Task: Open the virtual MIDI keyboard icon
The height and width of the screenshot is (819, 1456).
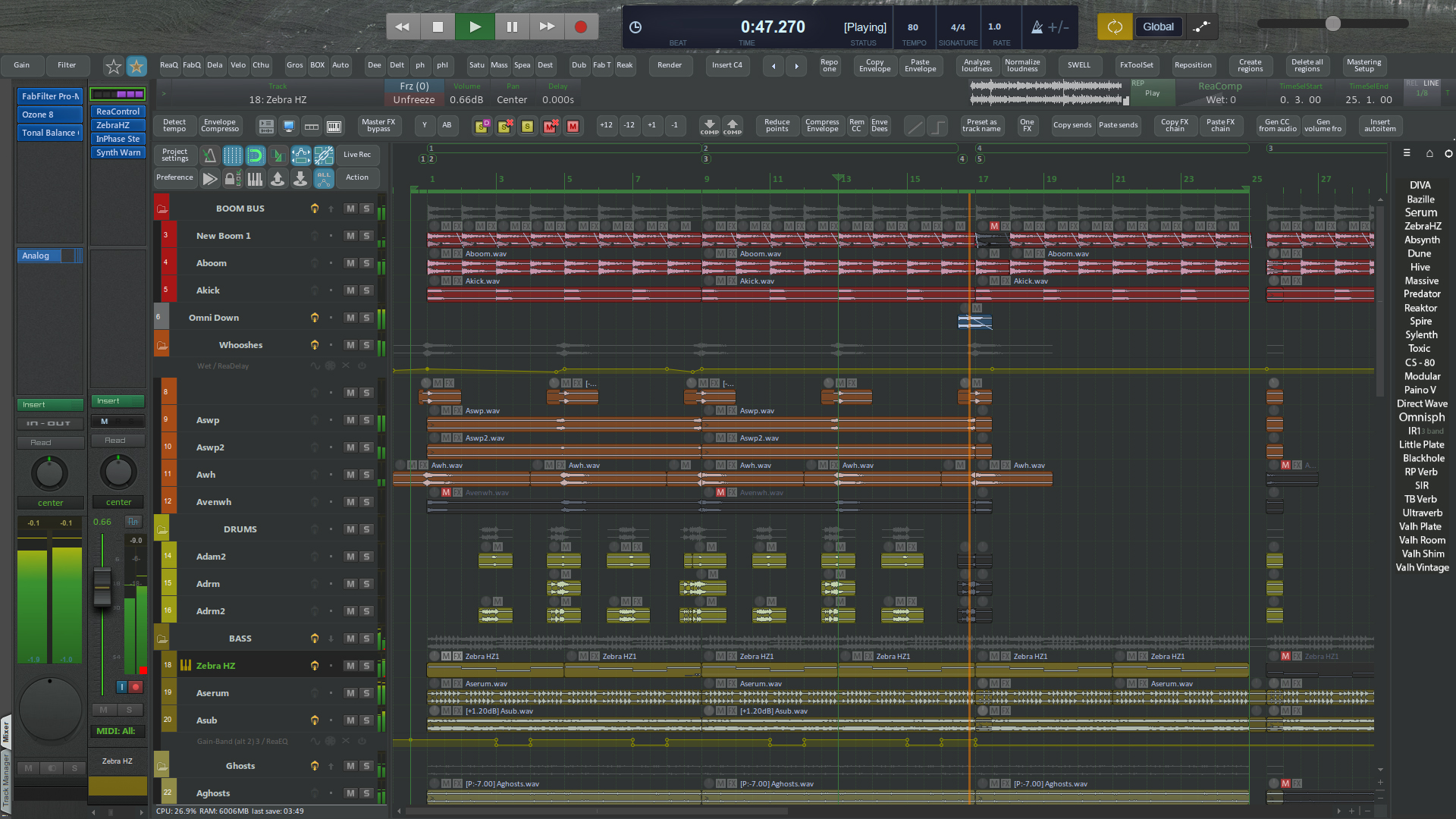Action: pyautogui.click(x=334, y=126)
